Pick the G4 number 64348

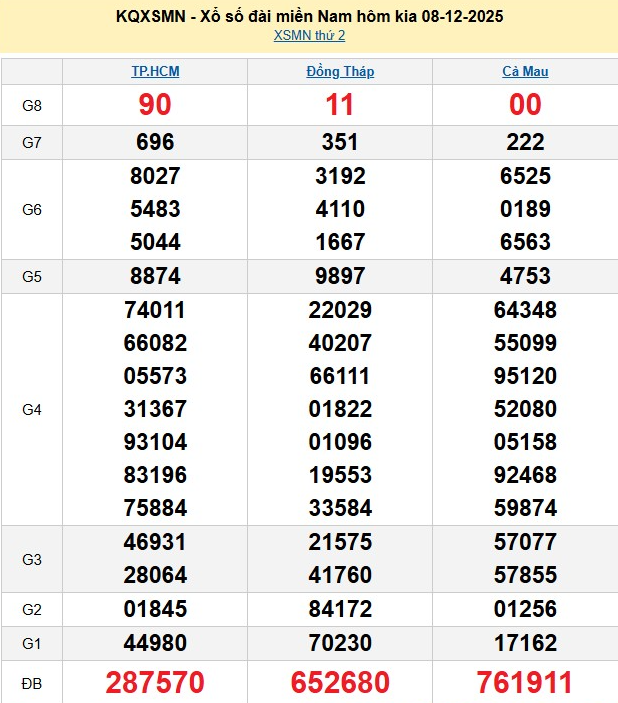525,310
